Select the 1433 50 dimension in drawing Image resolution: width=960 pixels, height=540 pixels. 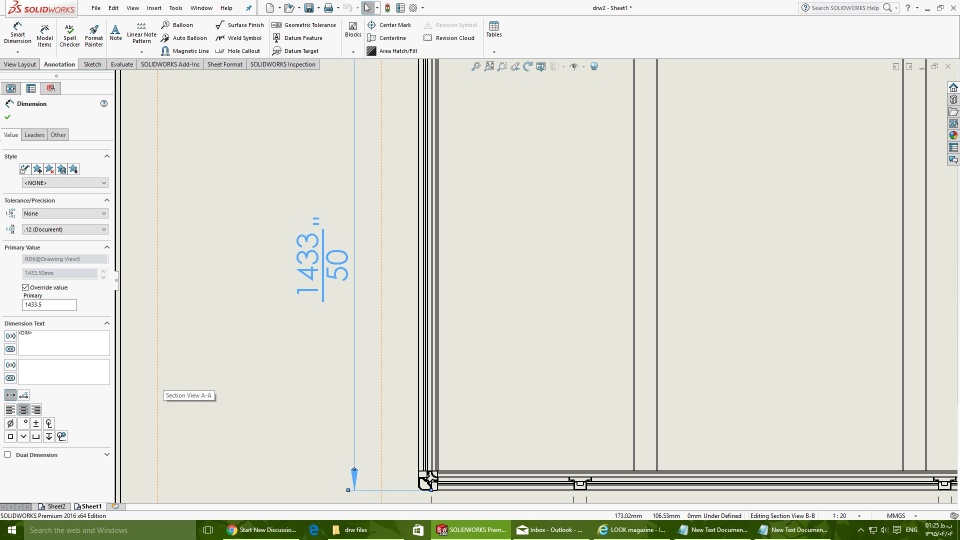[x=322, y=258]
